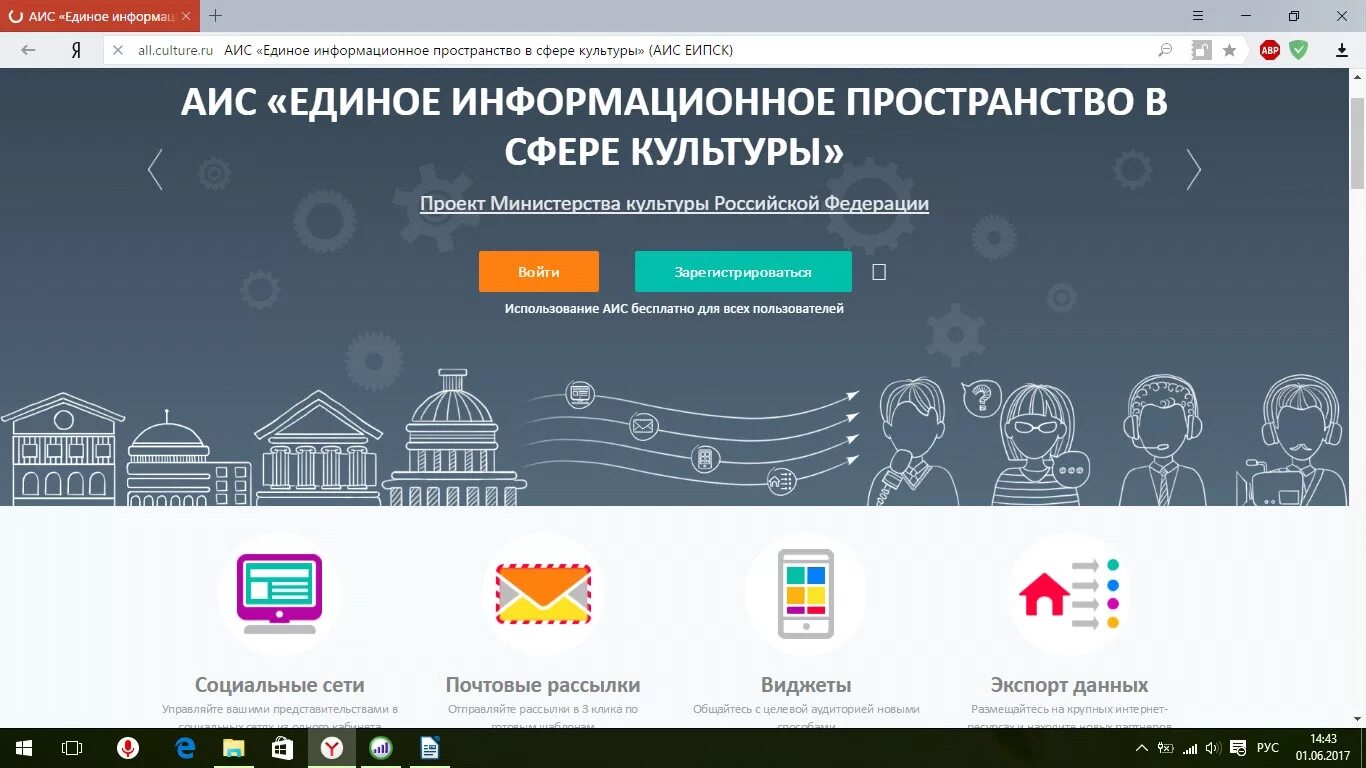Click the page vertical scrollbar thumb
This screenshot has width=1366, height=768.
click(x=1357, y=143)
